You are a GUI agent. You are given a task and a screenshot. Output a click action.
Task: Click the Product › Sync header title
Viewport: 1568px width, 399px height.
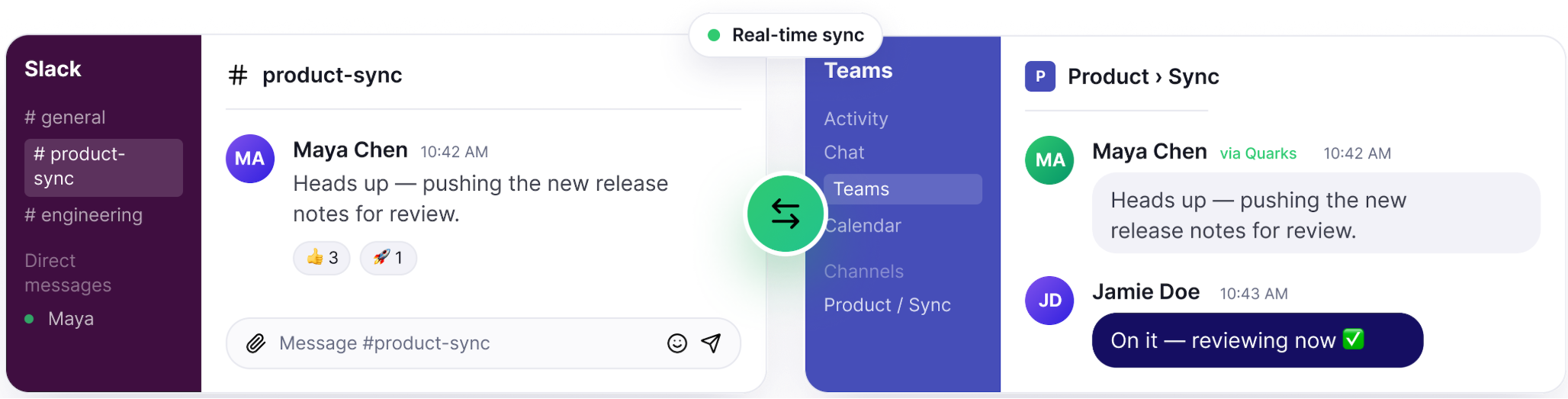click(x=1143, y=76)
